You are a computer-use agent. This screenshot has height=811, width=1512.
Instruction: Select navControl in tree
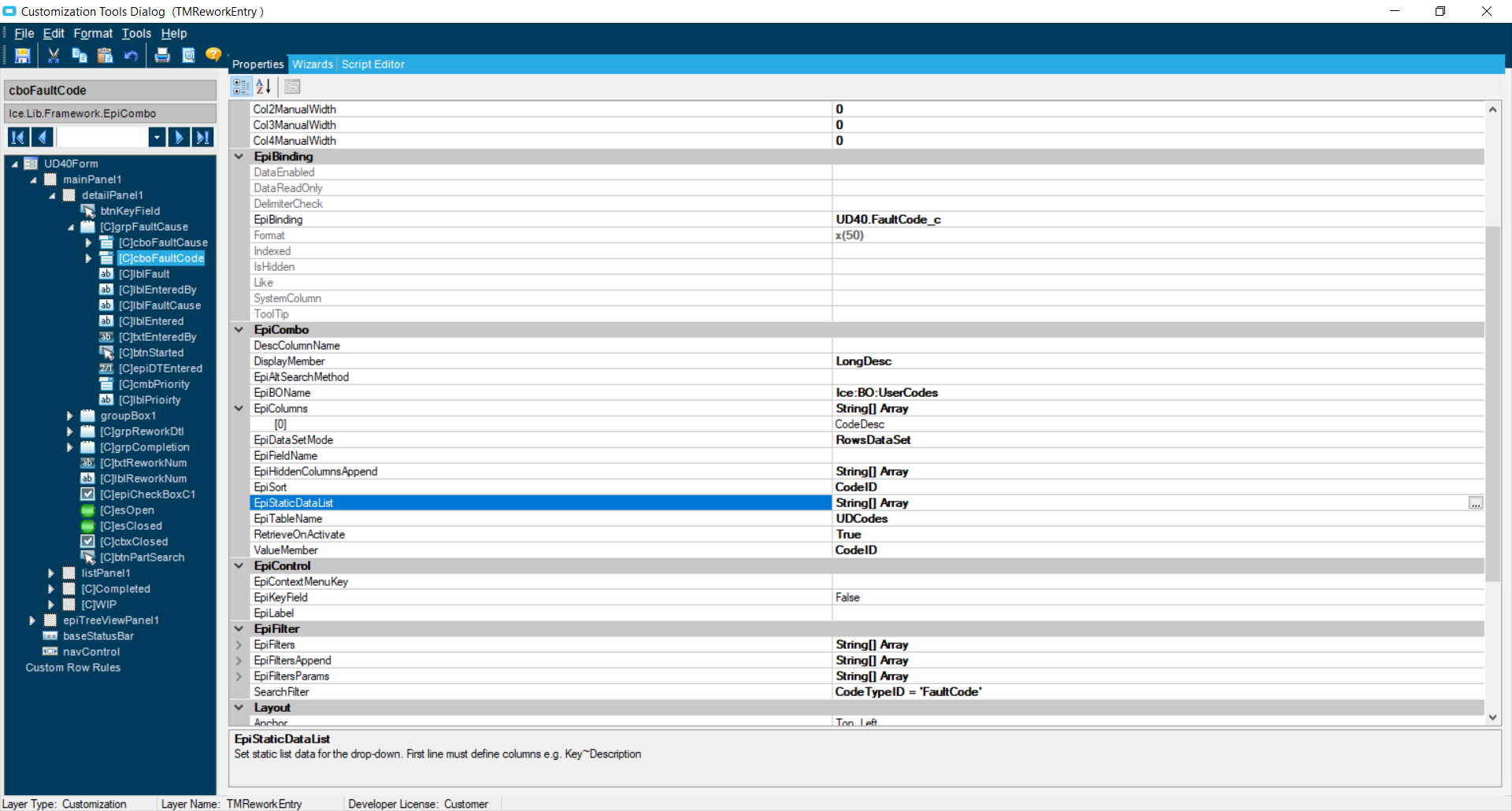click(x=91, y=652)
